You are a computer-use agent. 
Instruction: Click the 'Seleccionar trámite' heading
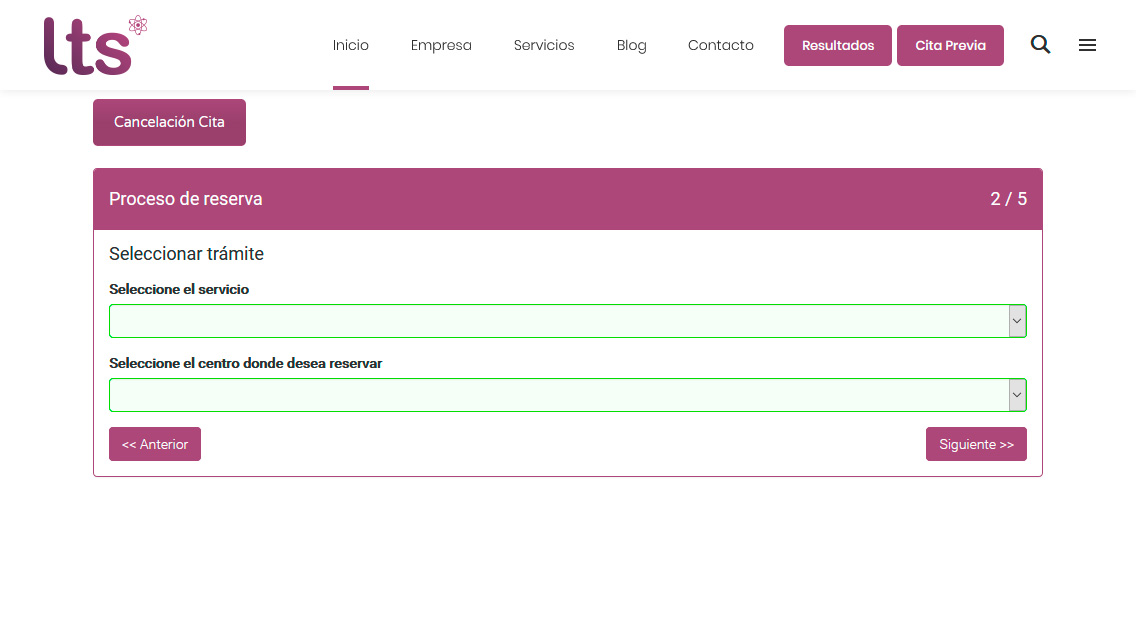pyautogui.click(x=186, y=254)
